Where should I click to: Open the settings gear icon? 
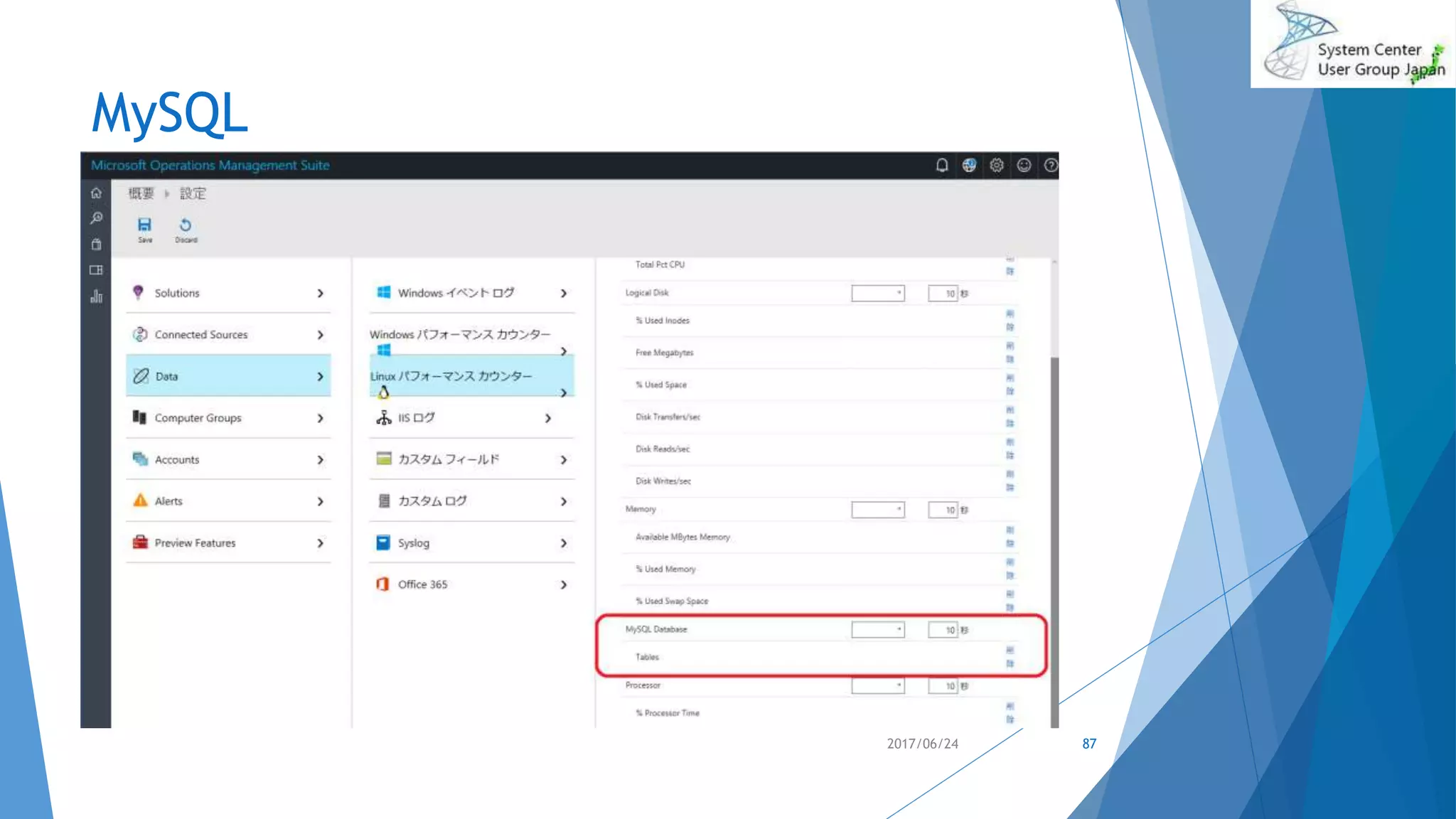click(x=997, y=166)
